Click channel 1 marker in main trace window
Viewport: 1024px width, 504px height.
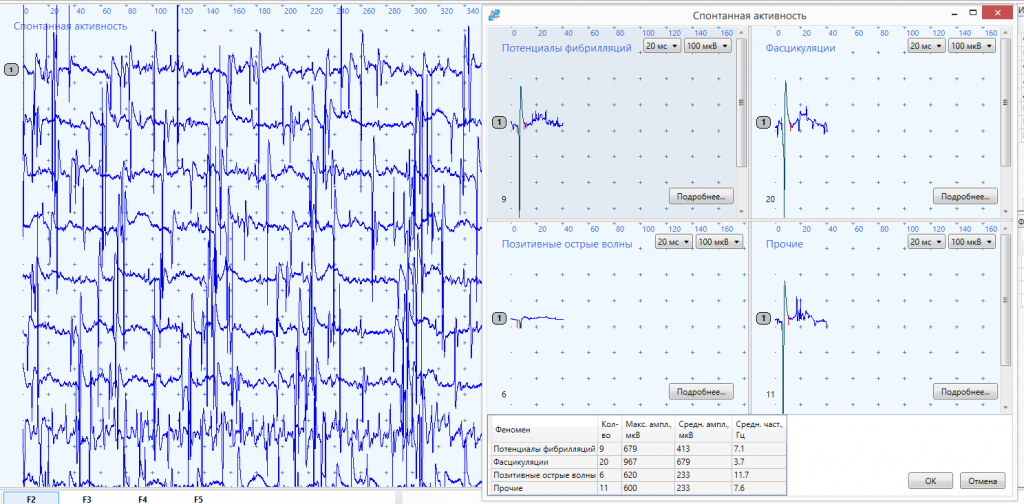click(12, 69)
